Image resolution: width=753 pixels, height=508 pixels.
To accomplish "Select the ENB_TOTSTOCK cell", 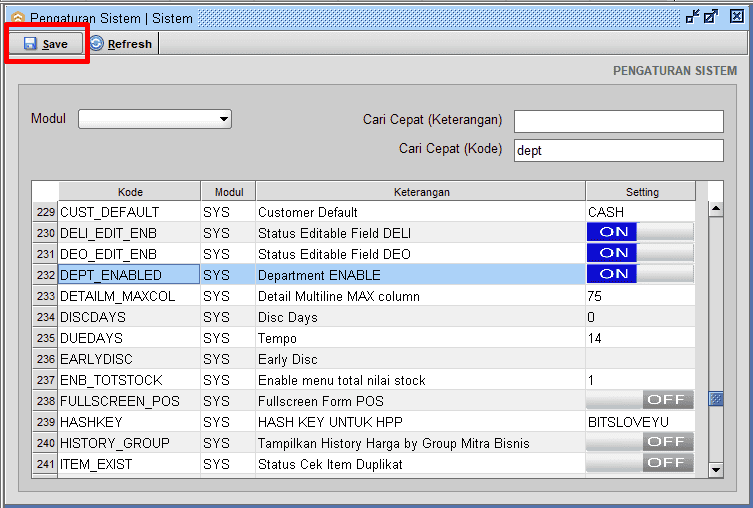I will tap(129, 380).
